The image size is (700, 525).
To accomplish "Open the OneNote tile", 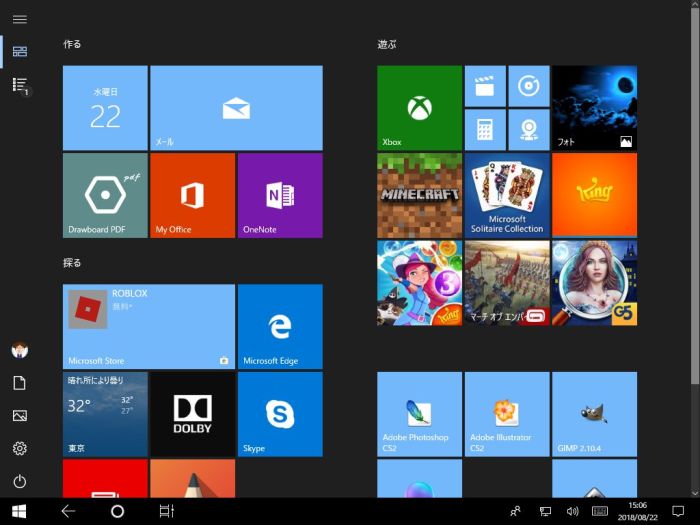I will click(x=280, y=195).
